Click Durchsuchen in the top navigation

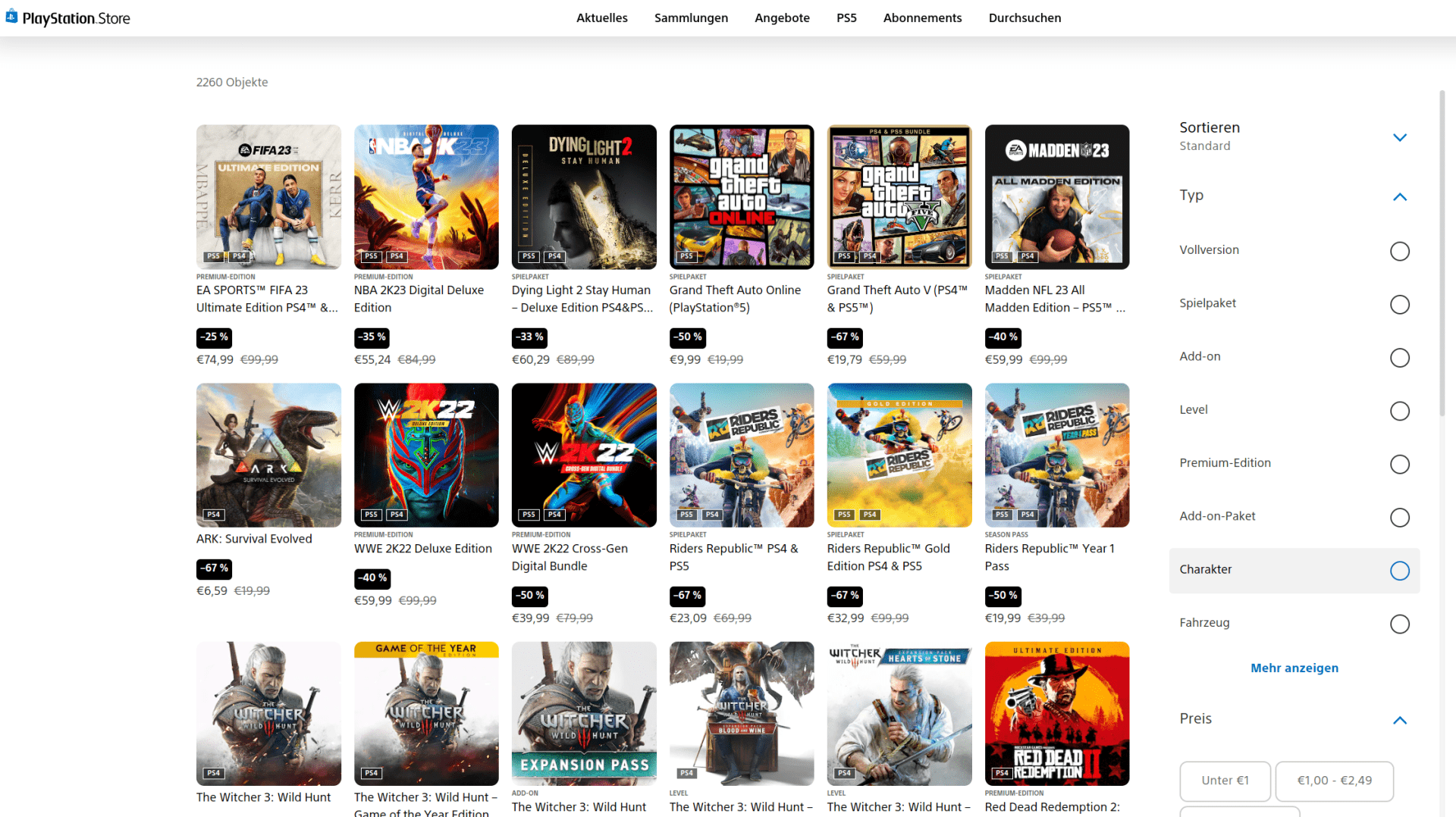point(1025,18)
